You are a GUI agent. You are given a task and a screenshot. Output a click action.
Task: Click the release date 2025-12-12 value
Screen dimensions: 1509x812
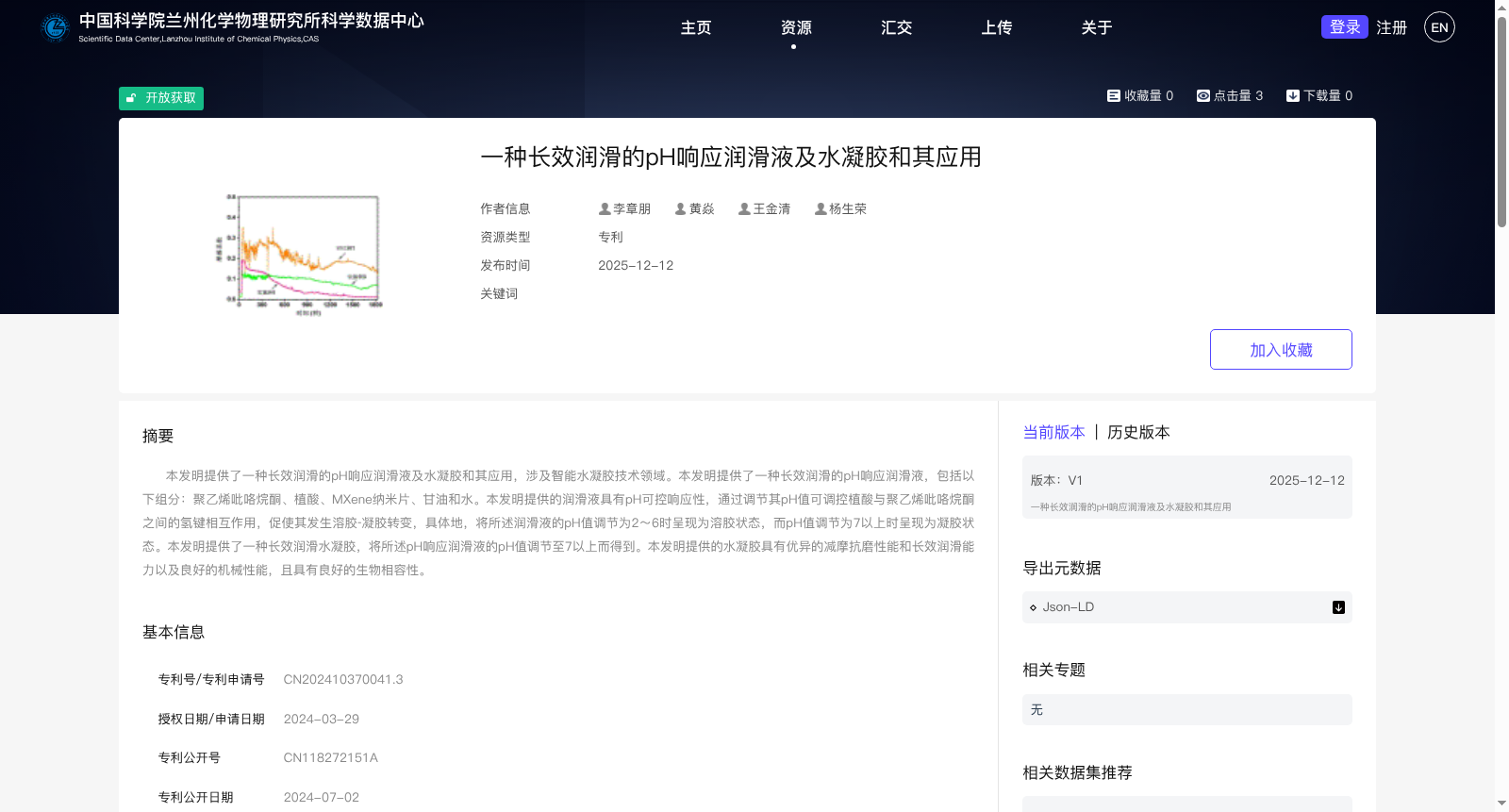[636, 265]
